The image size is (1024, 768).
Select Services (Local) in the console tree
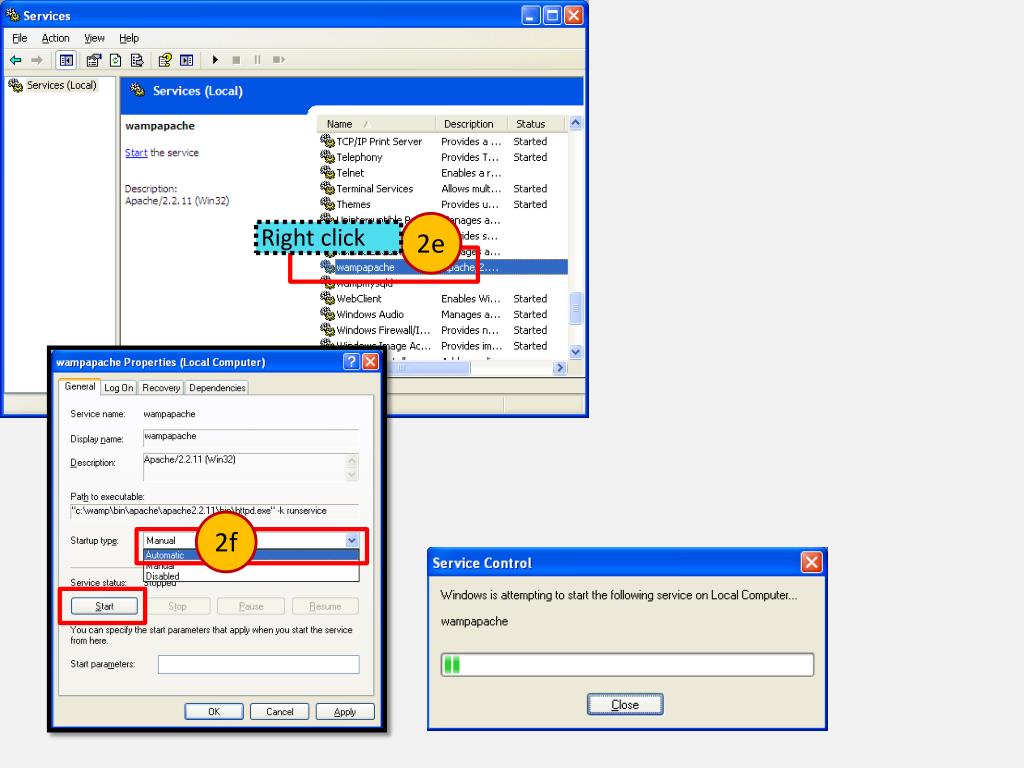coord(61,85)
